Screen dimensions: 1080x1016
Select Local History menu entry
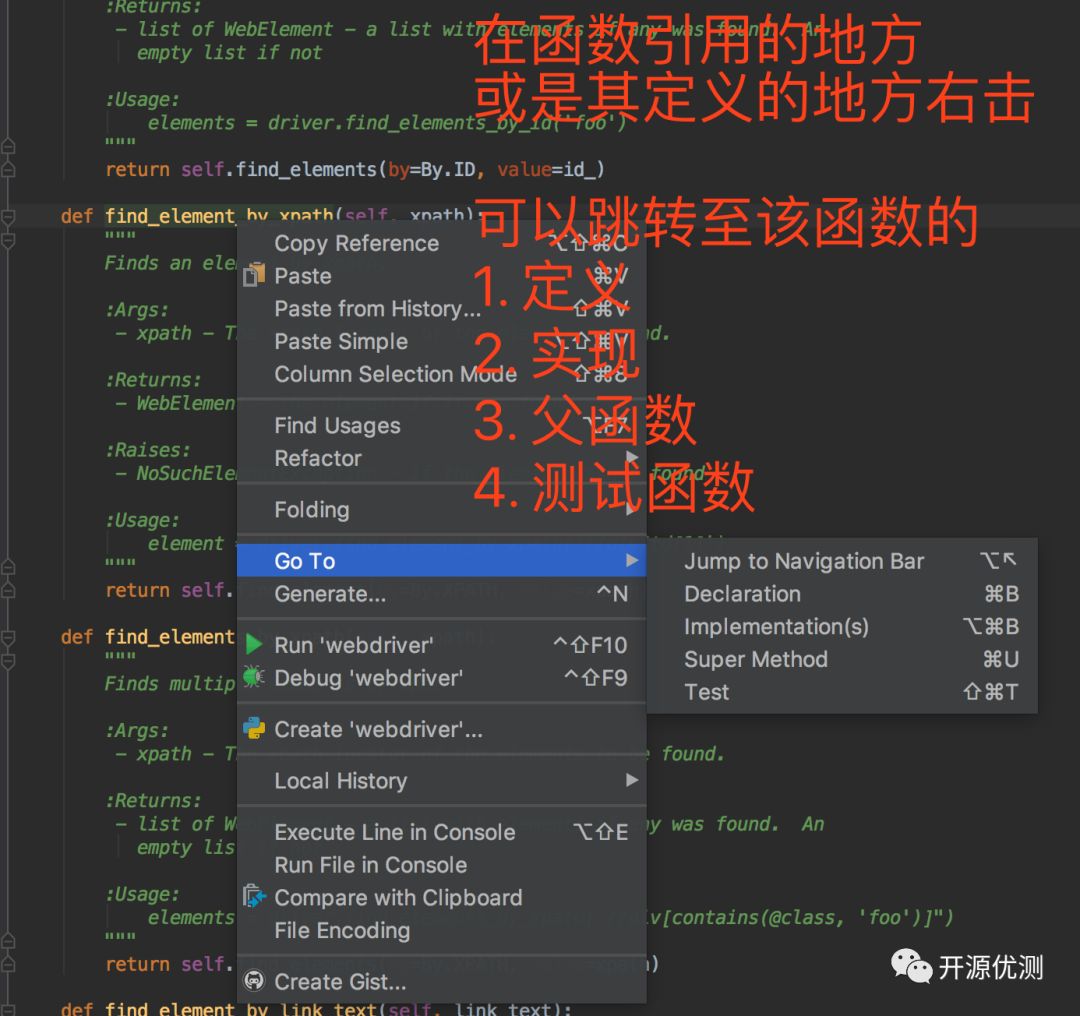(442, 780)
